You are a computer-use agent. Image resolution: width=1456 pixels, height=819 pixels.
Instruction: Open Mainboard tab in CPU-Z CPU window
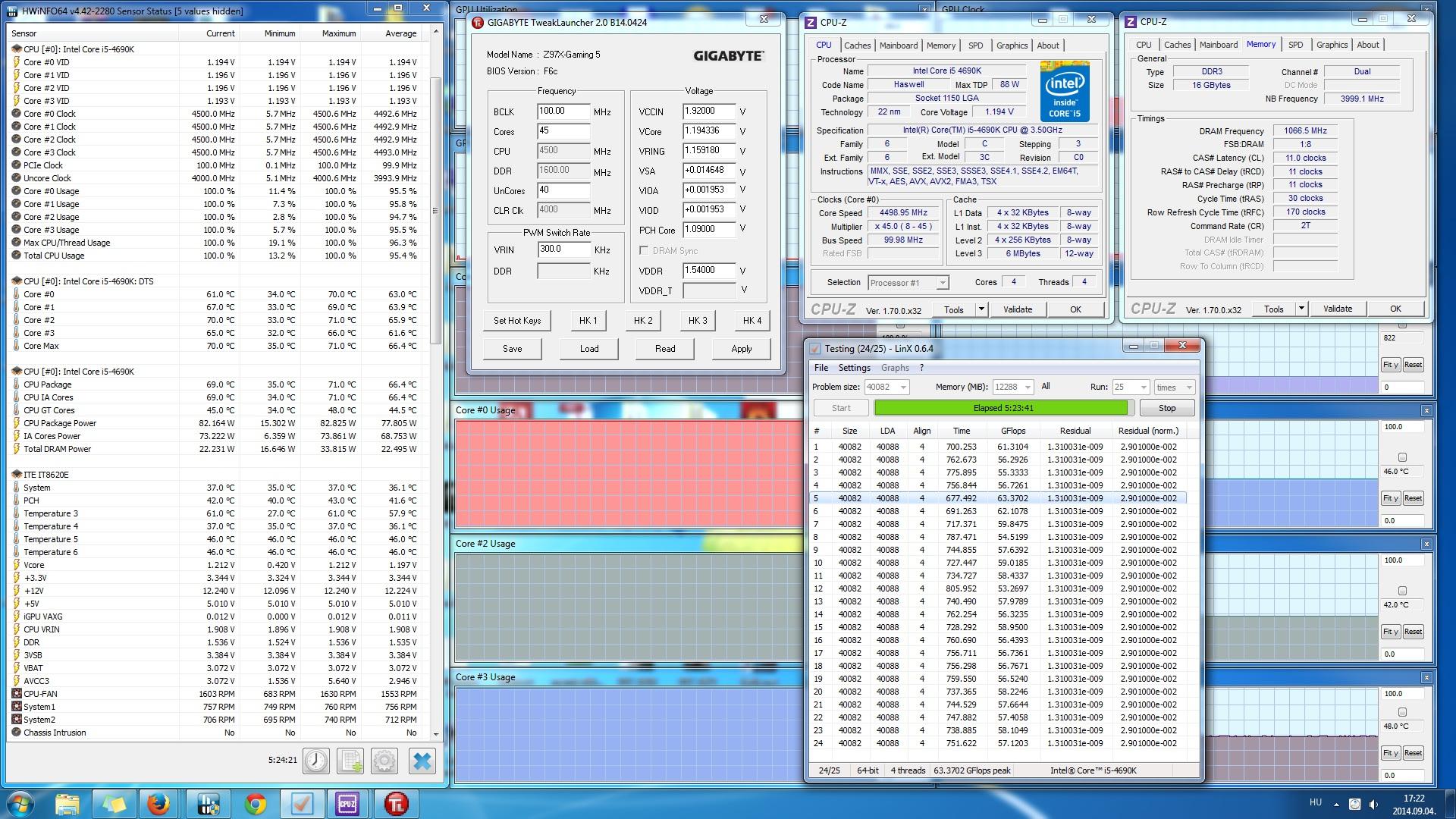click(x=899, y=45)
